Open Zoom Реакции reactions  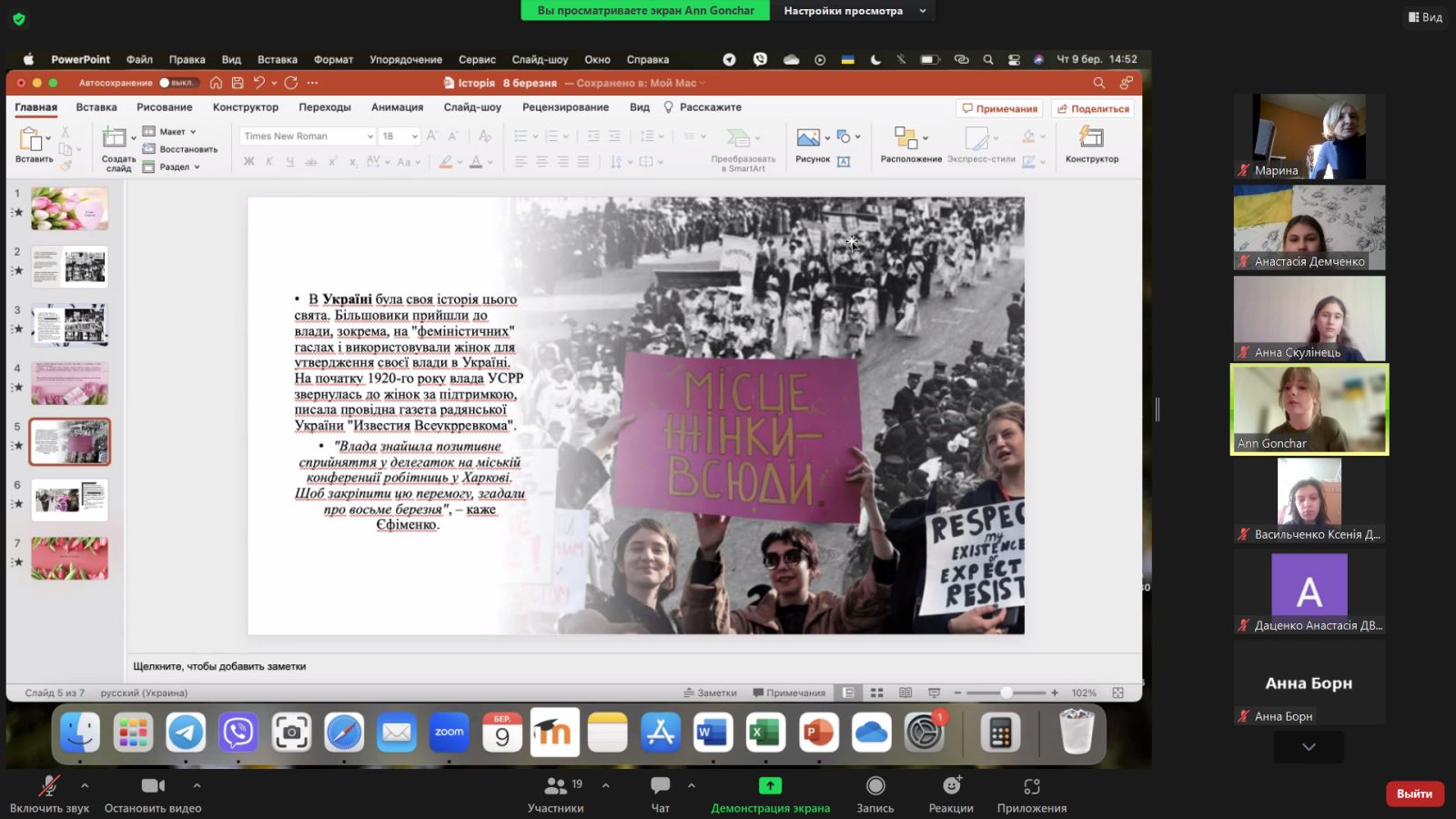951,794
